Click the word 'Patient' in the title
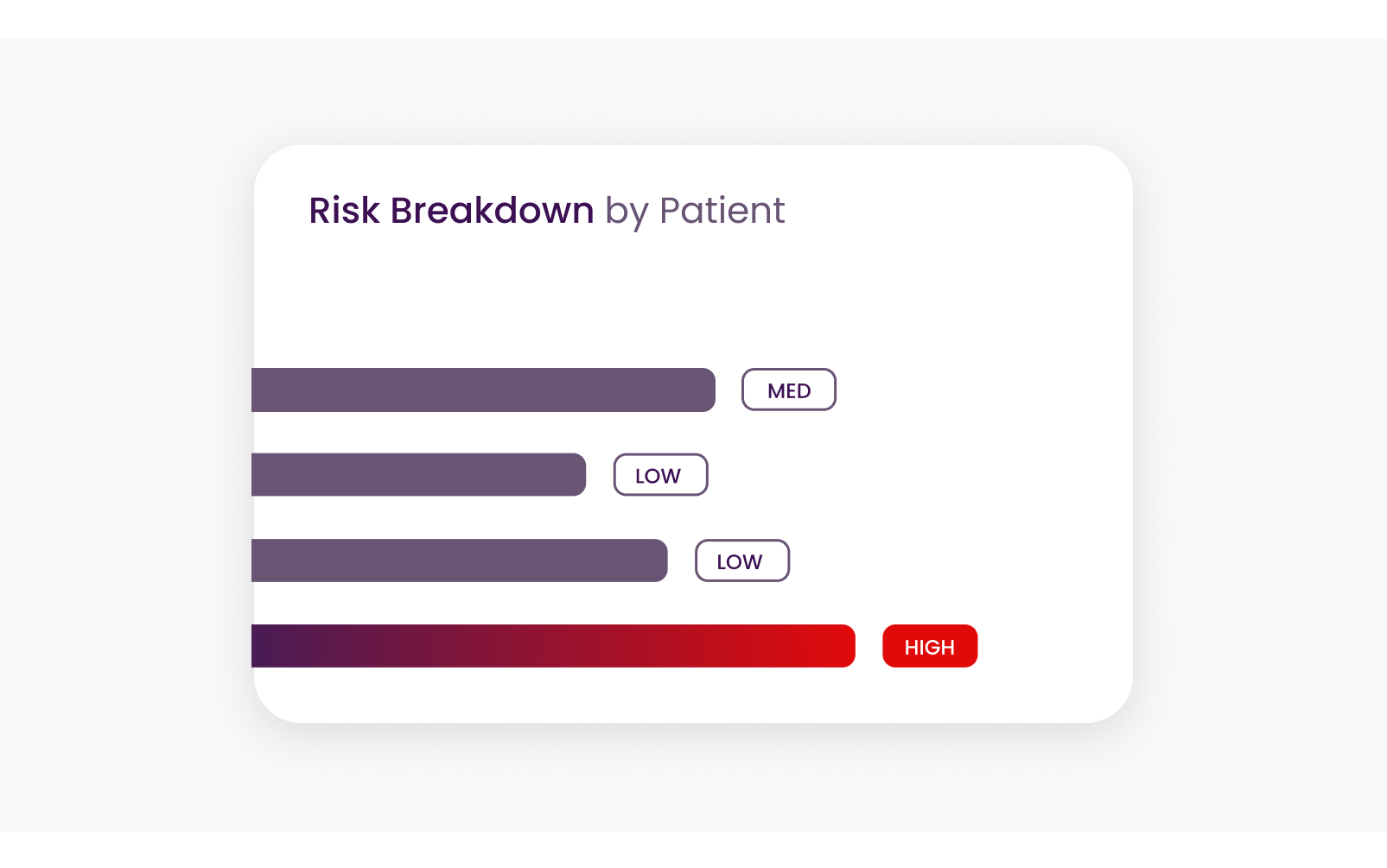 722,211
